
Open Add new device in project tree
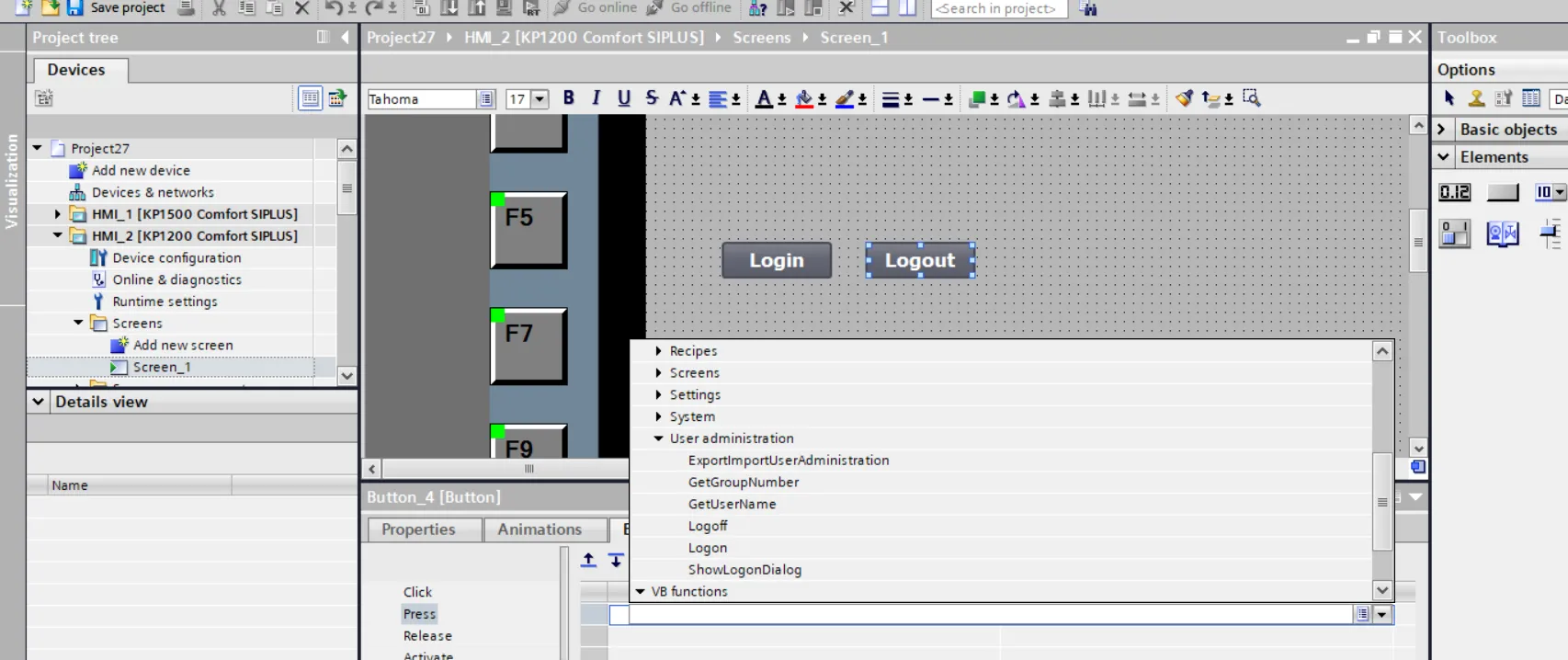click(141, 170)
